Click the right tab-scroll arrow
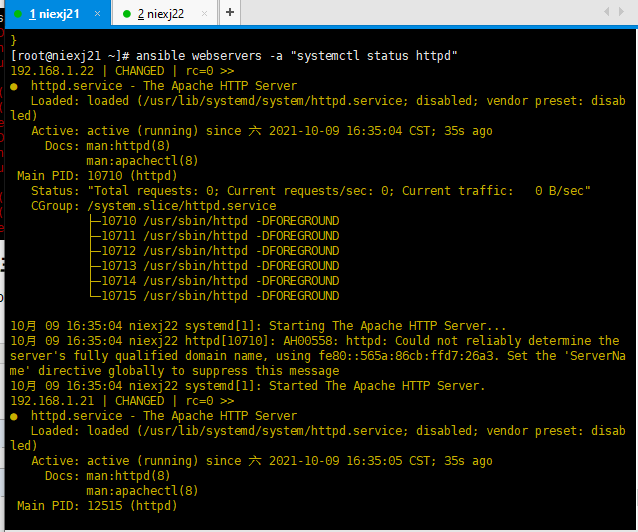Image resolution: width=638 pixels, height=532 pixels. coord(621,11)
